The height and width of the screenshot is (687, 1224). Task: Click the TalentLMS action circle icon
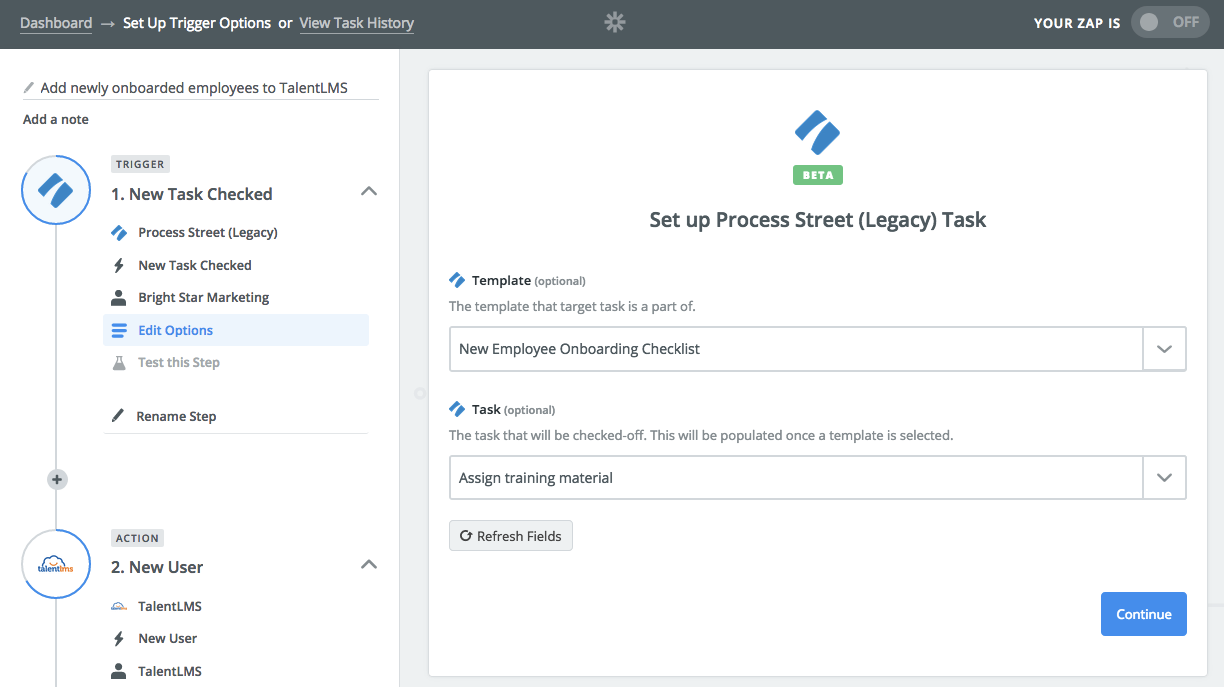(x=56, y=564)
